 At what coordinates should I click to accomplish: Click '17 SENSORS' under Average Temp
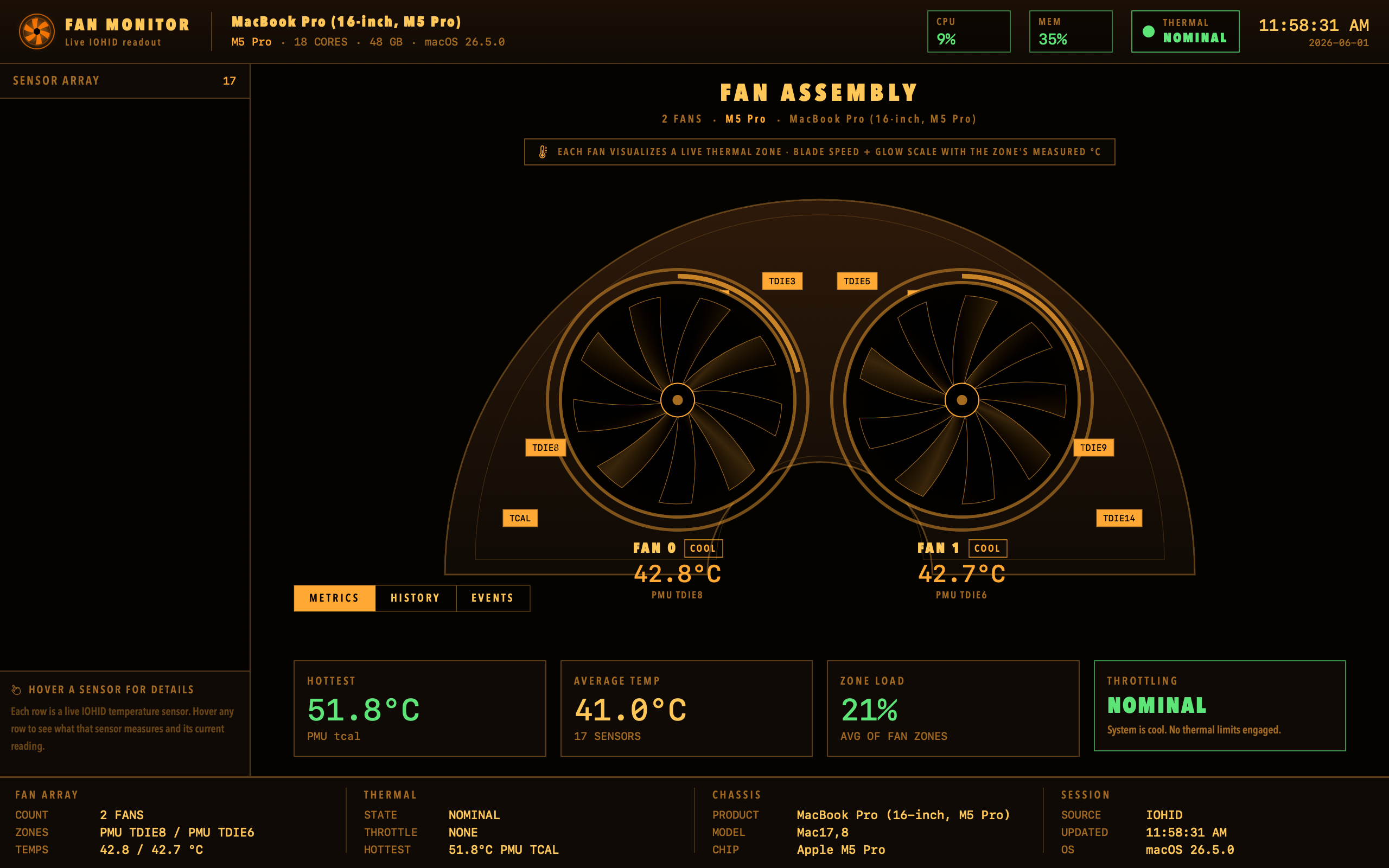pyautogui.click(x=607, y=736)
